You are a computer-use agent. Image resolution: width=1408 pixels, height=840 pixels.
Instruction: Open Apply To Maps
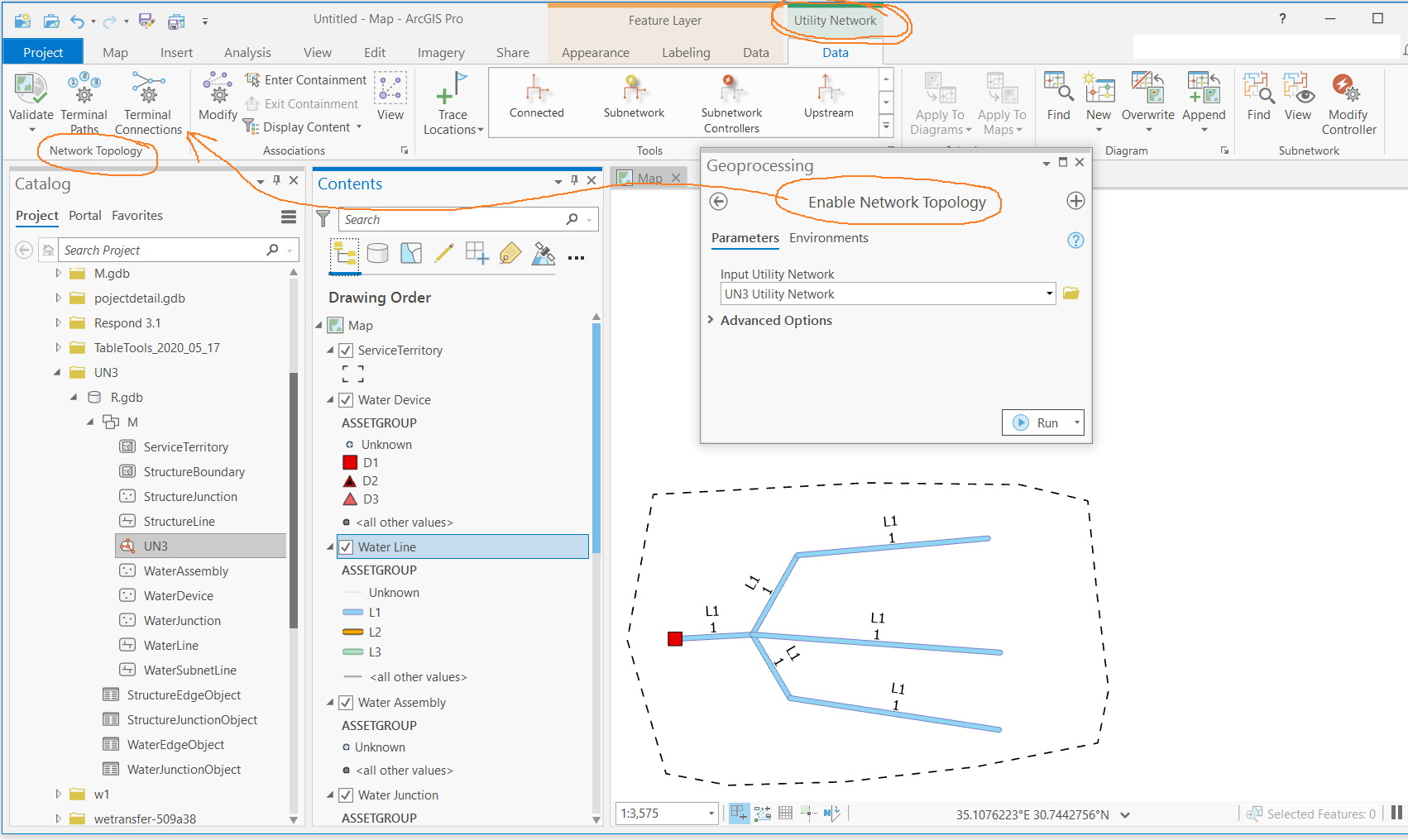(1002, 103)
